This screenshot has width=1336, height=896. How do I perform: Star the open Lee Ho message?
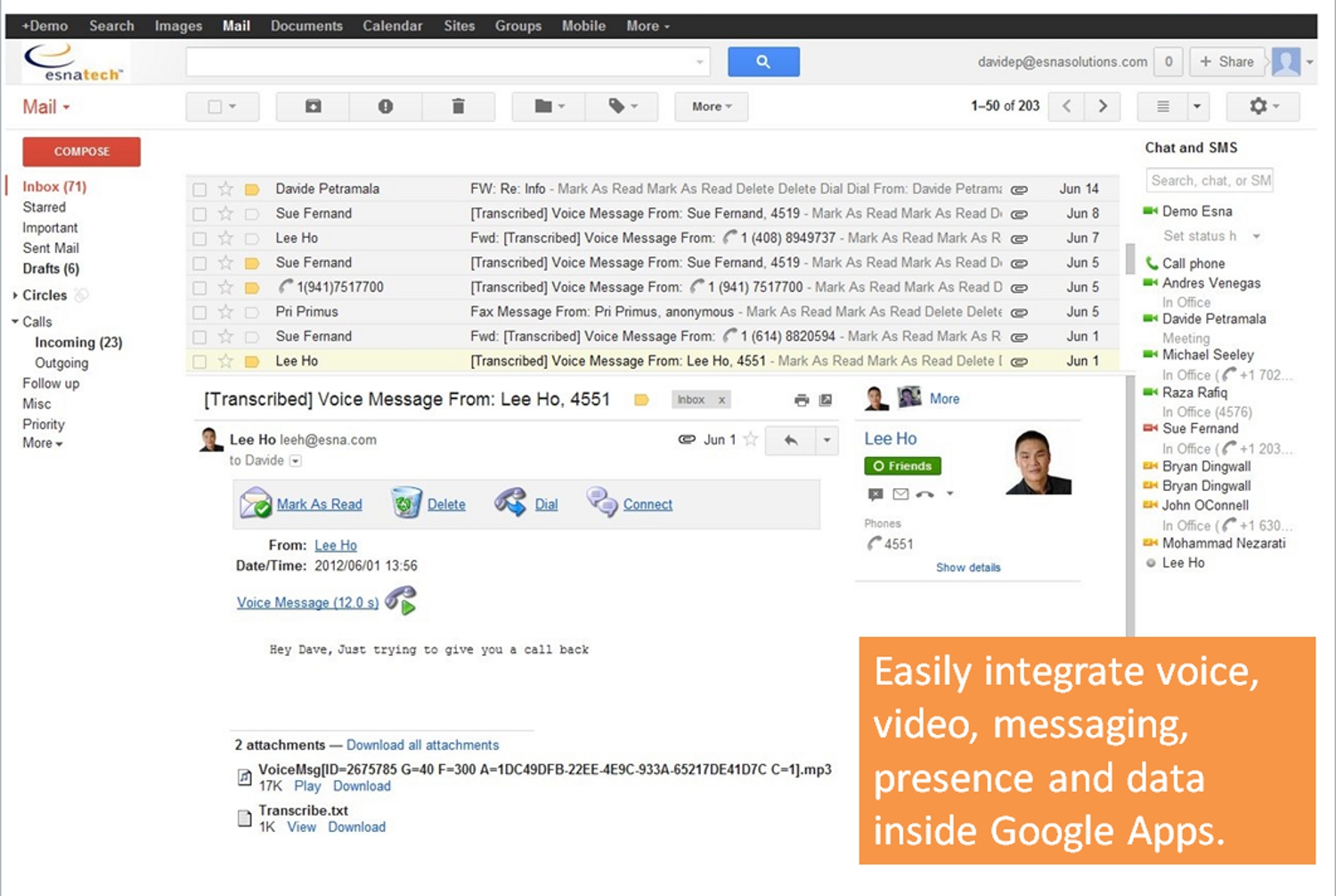(x=751, y=439)
